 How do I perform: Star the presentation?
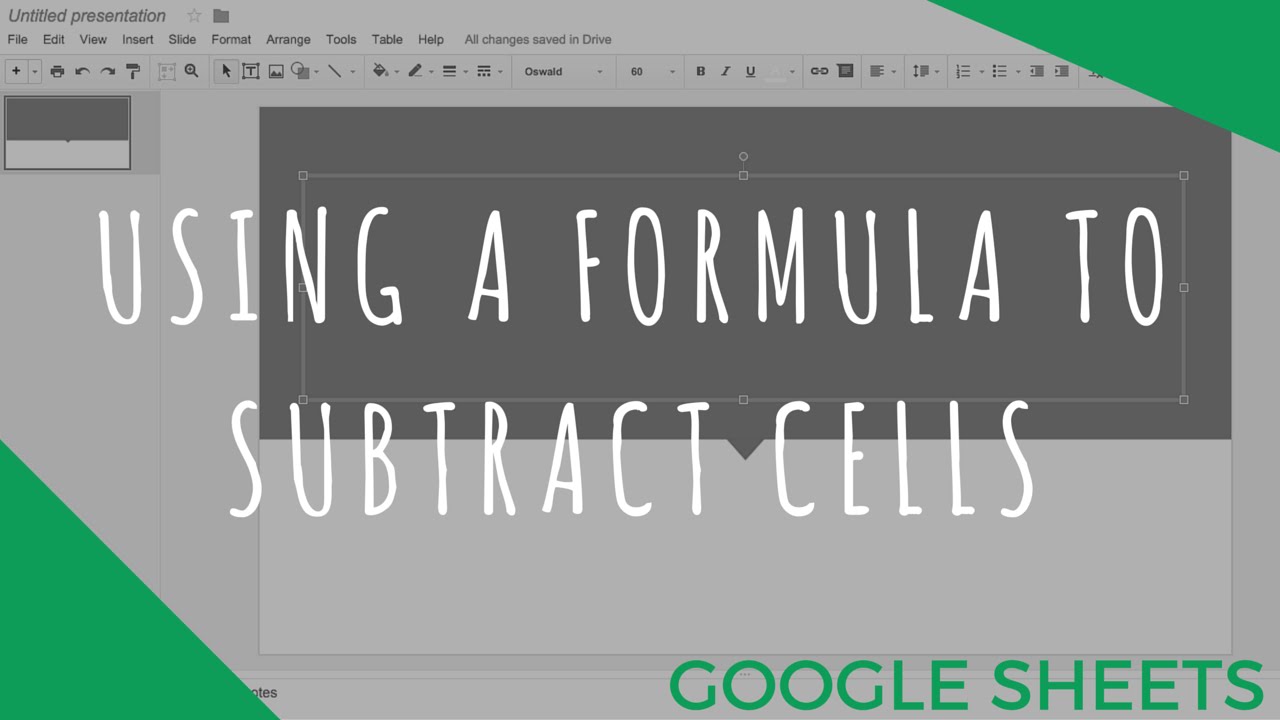tap(194, 16)
